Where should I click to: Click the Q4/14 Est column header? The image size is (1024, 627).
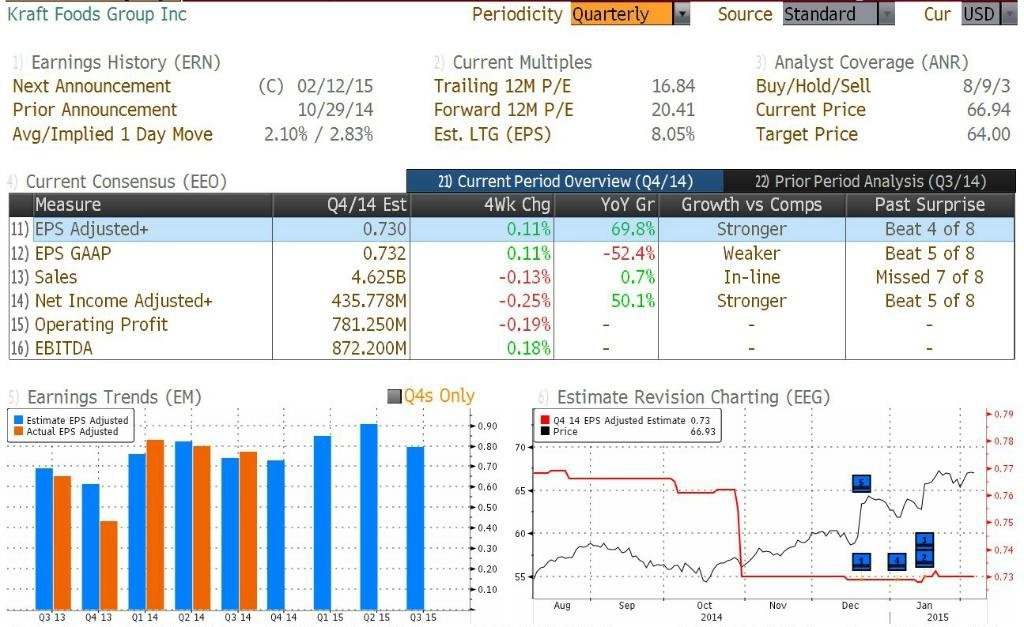(x=341, y=204)
